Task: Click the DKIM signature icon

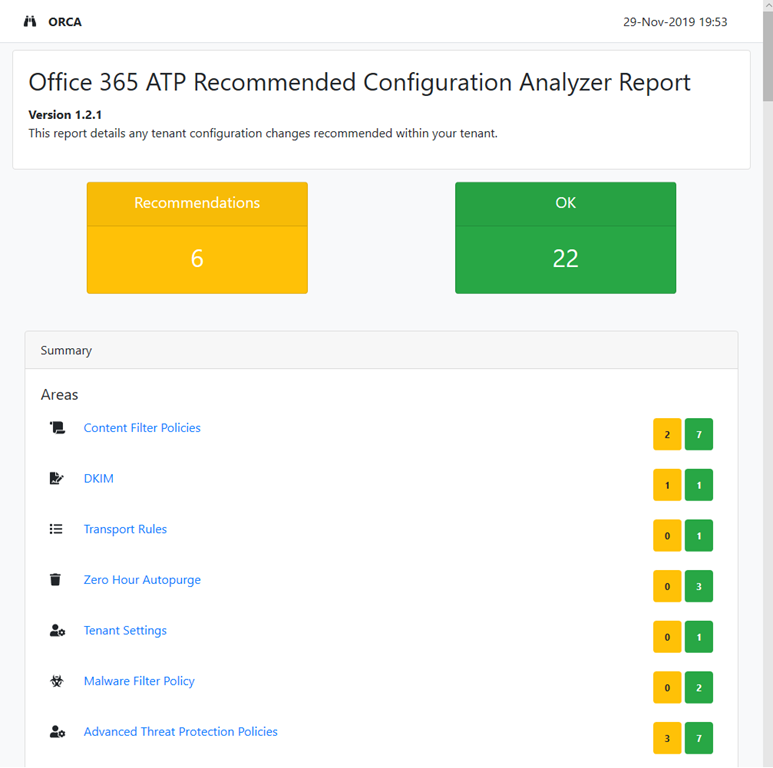Action: coord(57,479)
